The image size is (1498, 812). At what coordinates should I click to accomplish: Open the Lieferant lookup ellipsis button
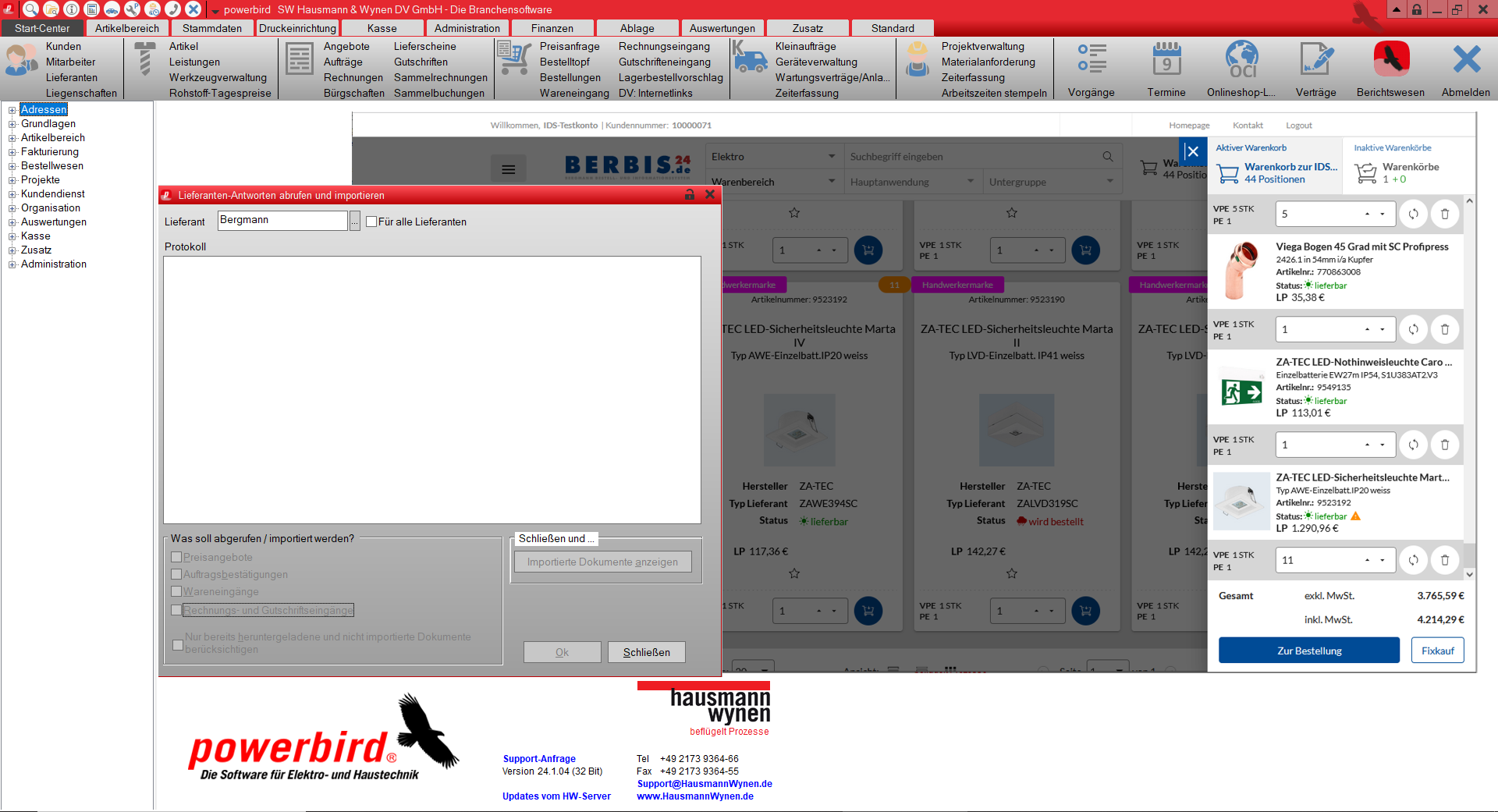355,221
